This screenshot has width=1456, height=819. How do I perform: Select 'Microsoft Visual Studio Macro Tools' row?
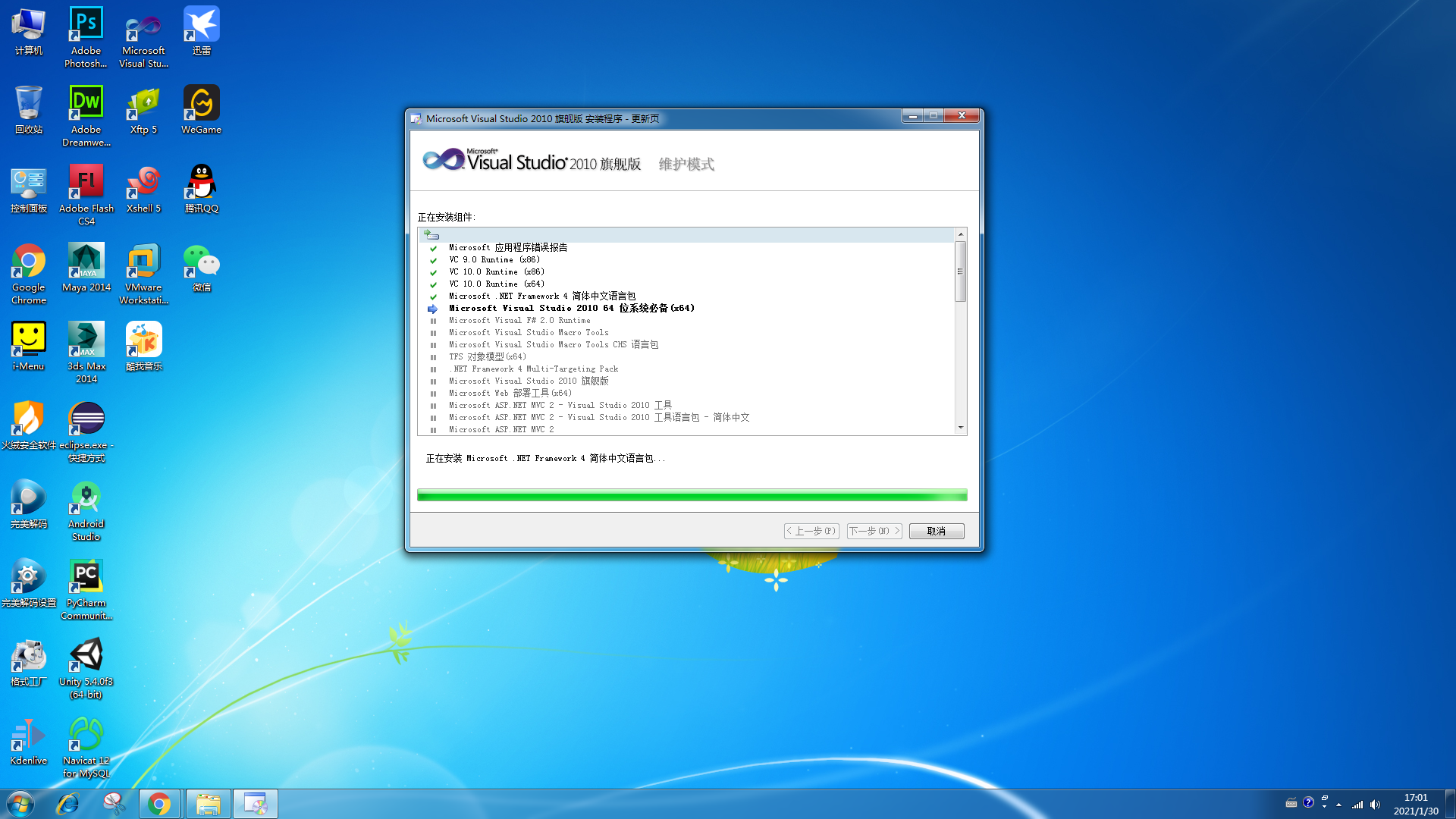click(x=686, y=332)
